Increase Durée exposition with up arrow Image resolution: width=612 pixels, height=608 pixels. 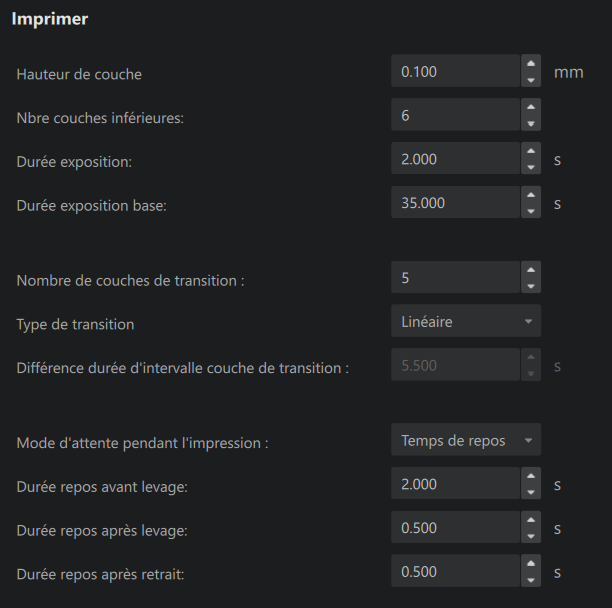pyautogui.click(x=531, y=150)
